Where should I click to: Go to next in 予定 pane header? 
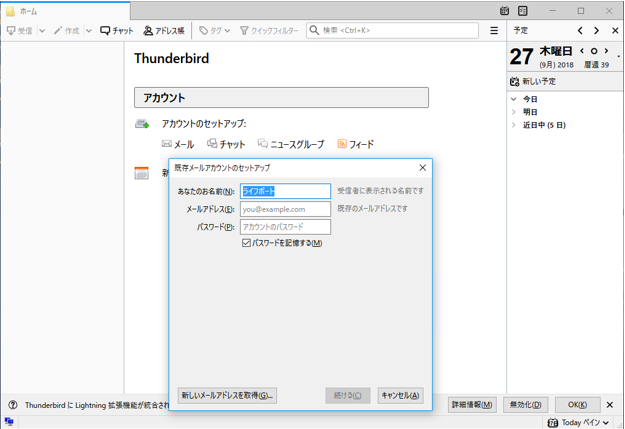(596, 30)
